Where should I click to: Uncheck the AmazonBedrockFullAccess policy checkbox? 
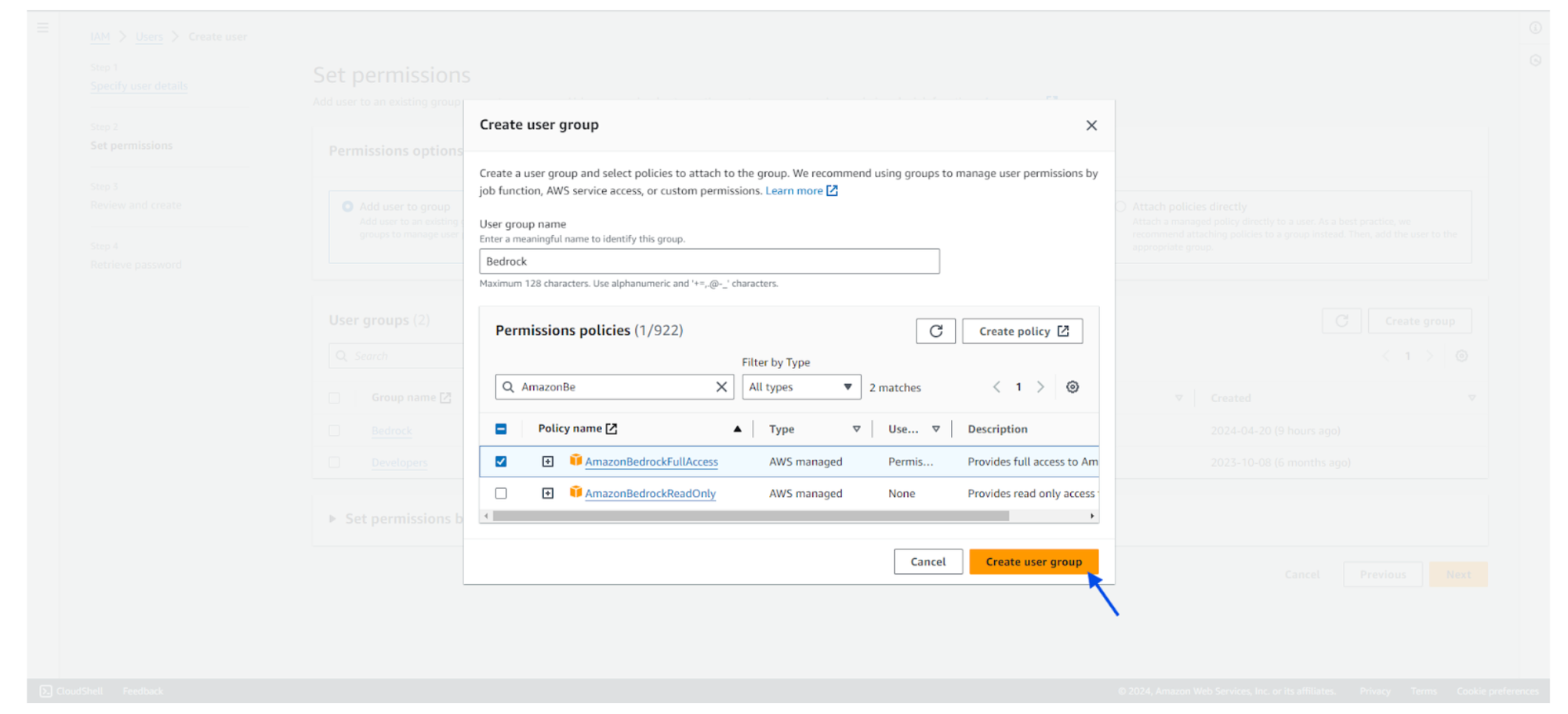point(501,462)
